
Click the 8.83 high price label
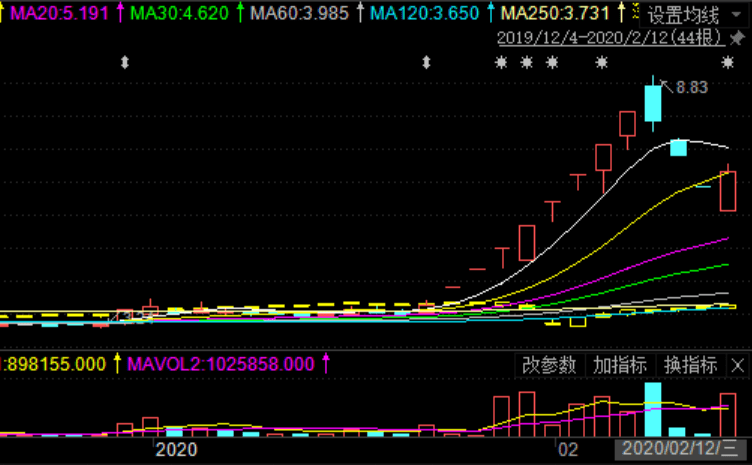coord(692,87)
